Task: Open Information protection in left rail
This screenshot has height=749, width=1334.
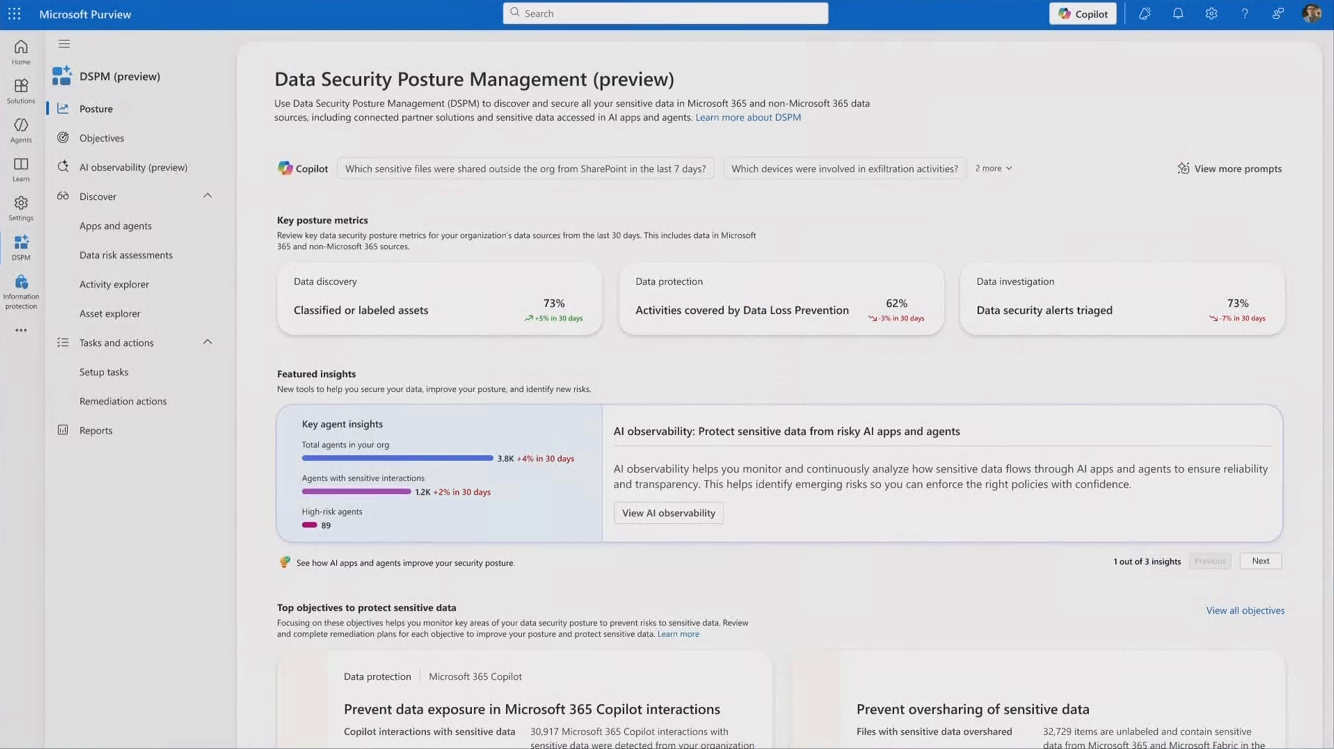Action: [21, 292]
